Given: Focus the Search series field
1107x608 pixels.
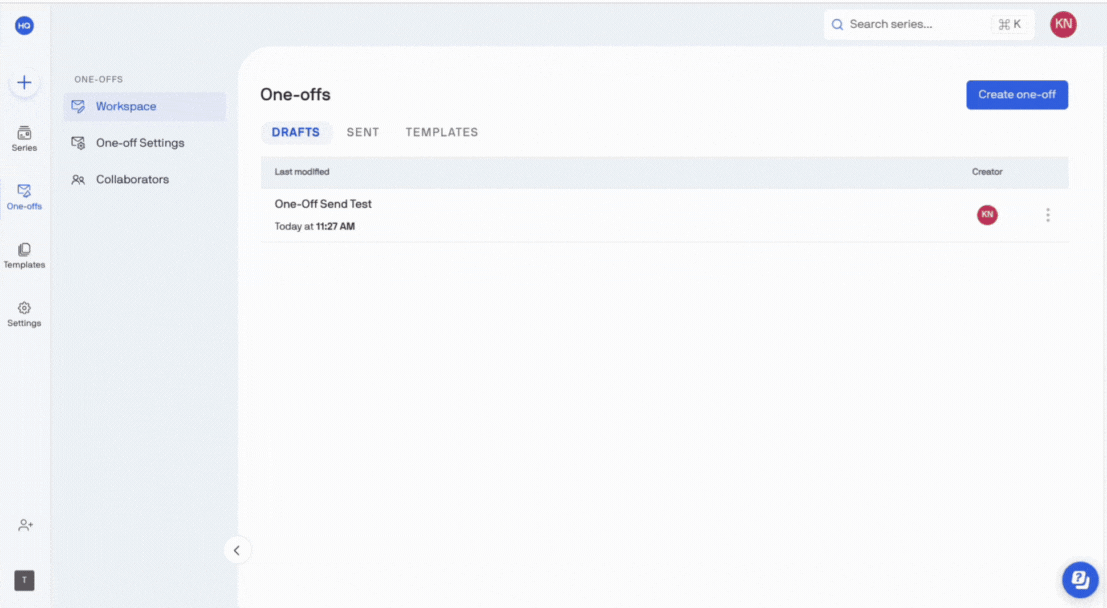Looking at the screenshot, I should point(928,24).
